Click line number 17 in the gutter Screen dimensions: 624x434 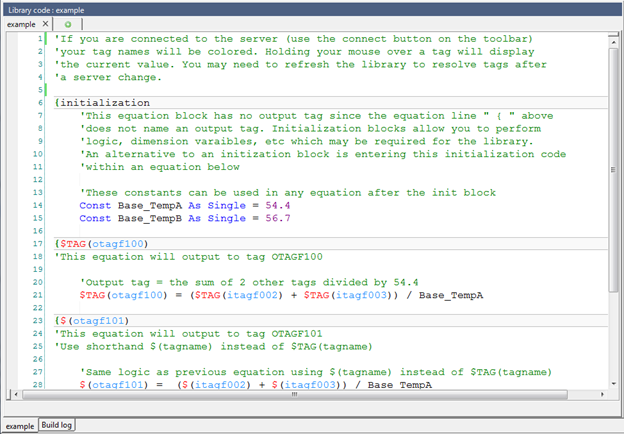click(x=38, y=244)
